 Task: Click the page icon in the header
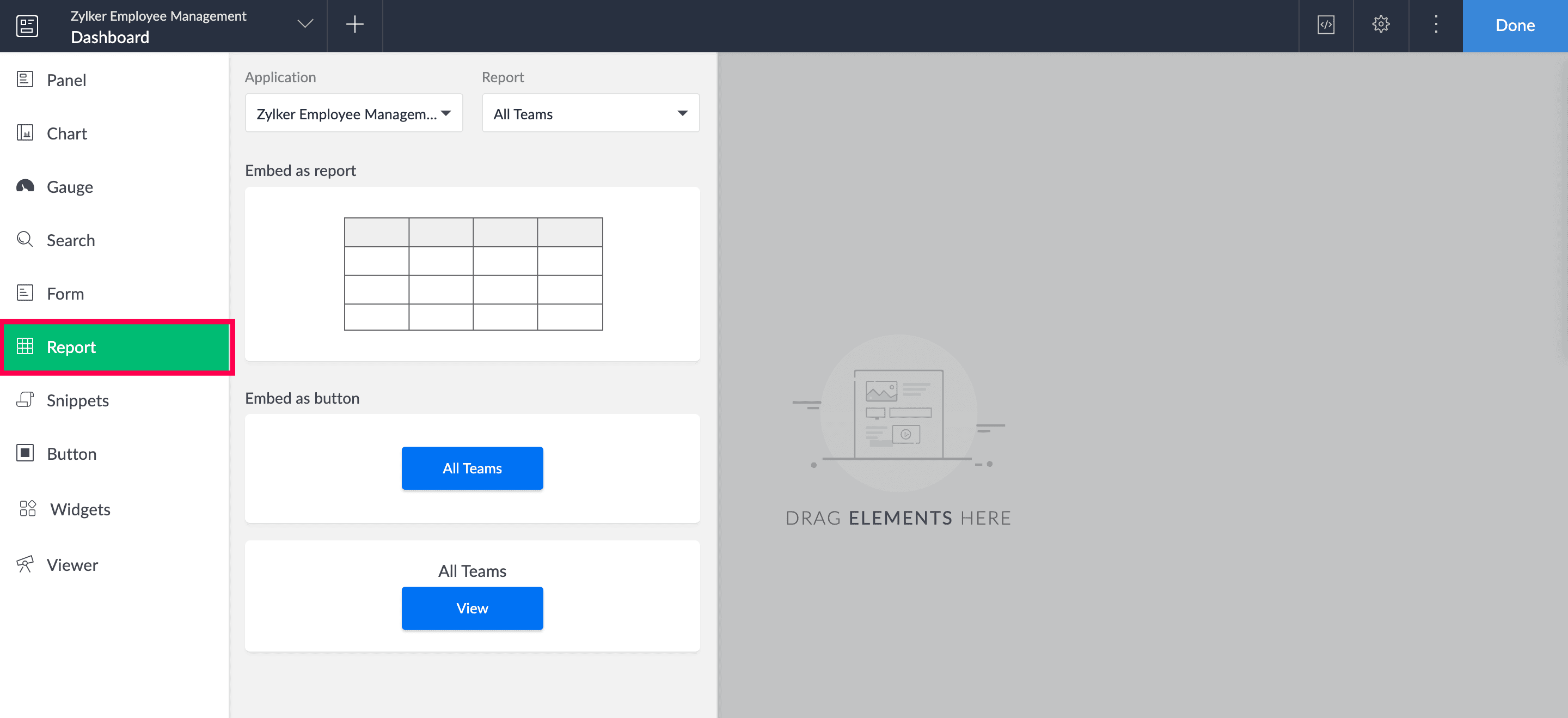click(x=27, y=26)
